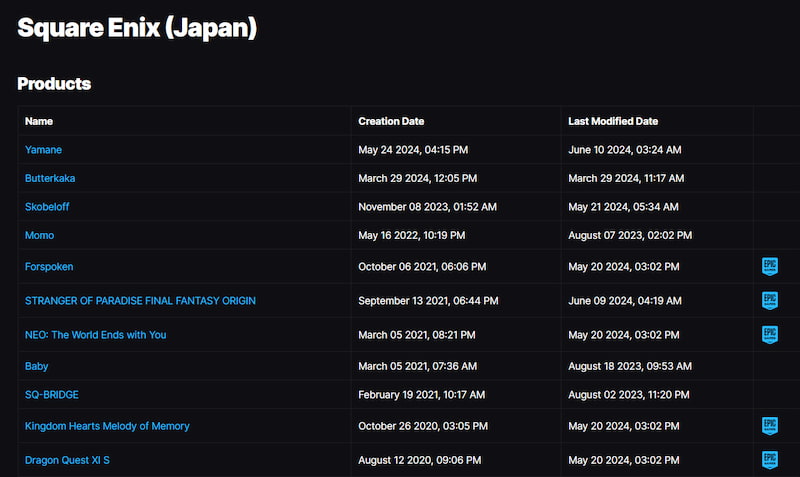Select modified date June 09 2024, 04:19 AM
The image size is (800, 477).
point(624,300)
